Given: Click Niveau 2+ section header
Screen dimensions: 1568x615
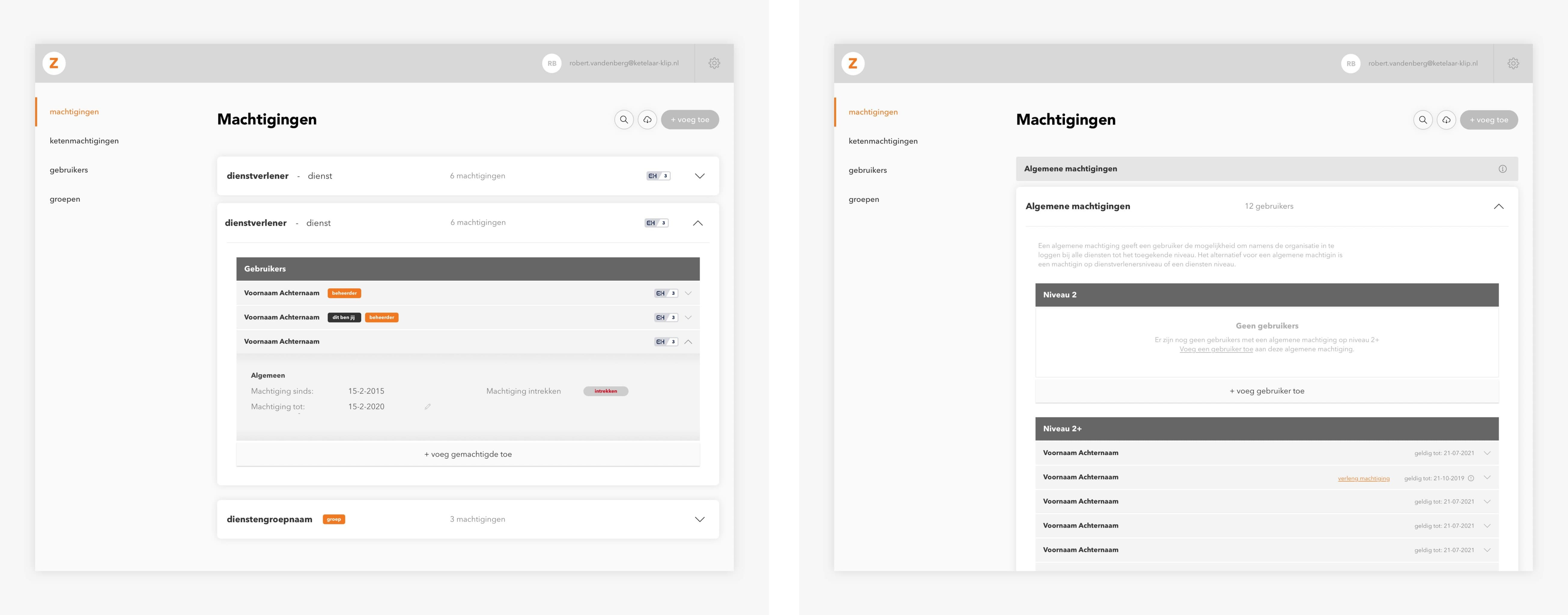Looking at the screenshot, I should click(x=1267, y=429).
